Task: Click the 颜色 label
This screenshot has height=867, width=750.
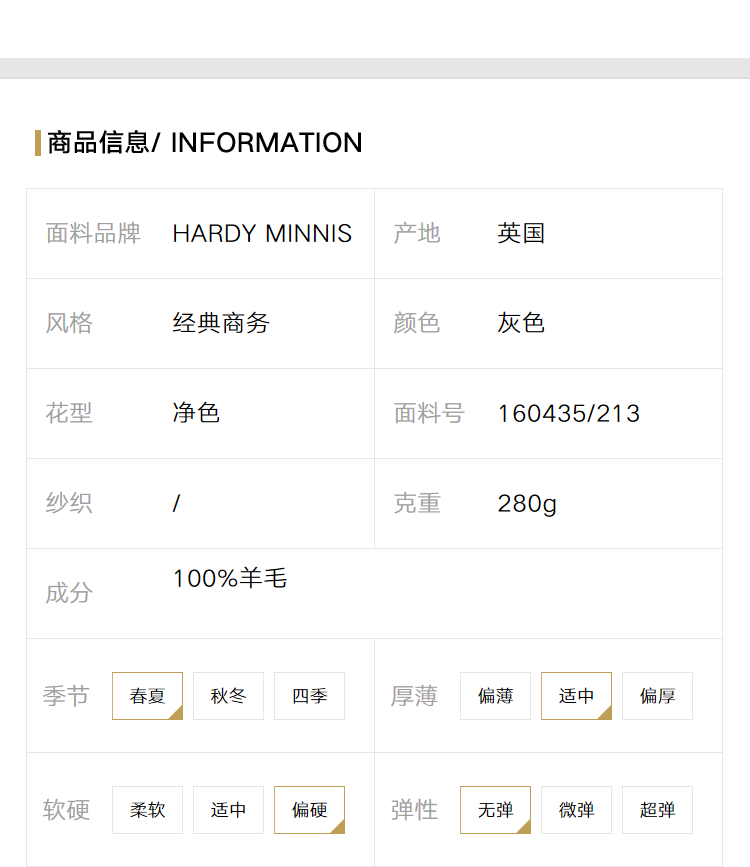Action: point(417,323)
